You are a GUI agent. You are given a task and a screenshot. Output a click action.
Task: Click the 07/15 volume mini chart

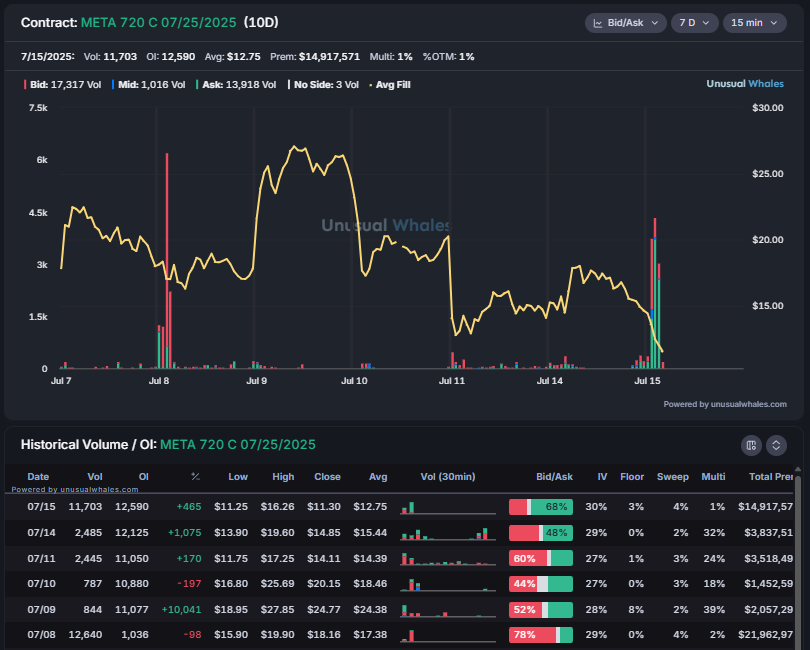[448, 507]
